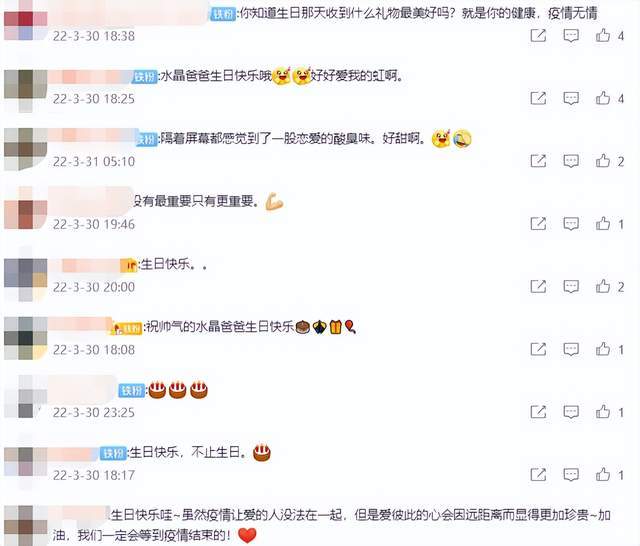Share the 22-3-30 23:25 comment

538,412
